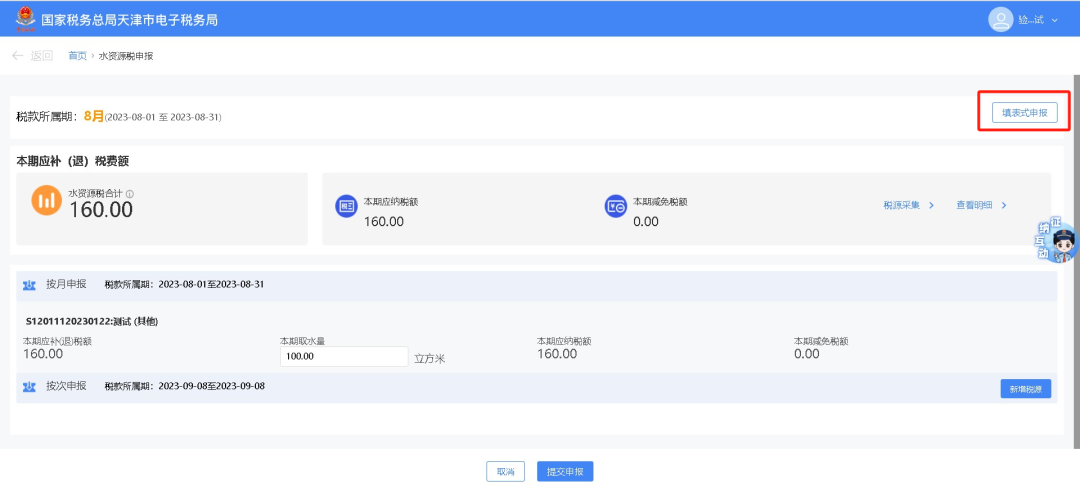
Task: Click the 返回 back arrow
Action: pyautogui.click(x=18, y=56)
